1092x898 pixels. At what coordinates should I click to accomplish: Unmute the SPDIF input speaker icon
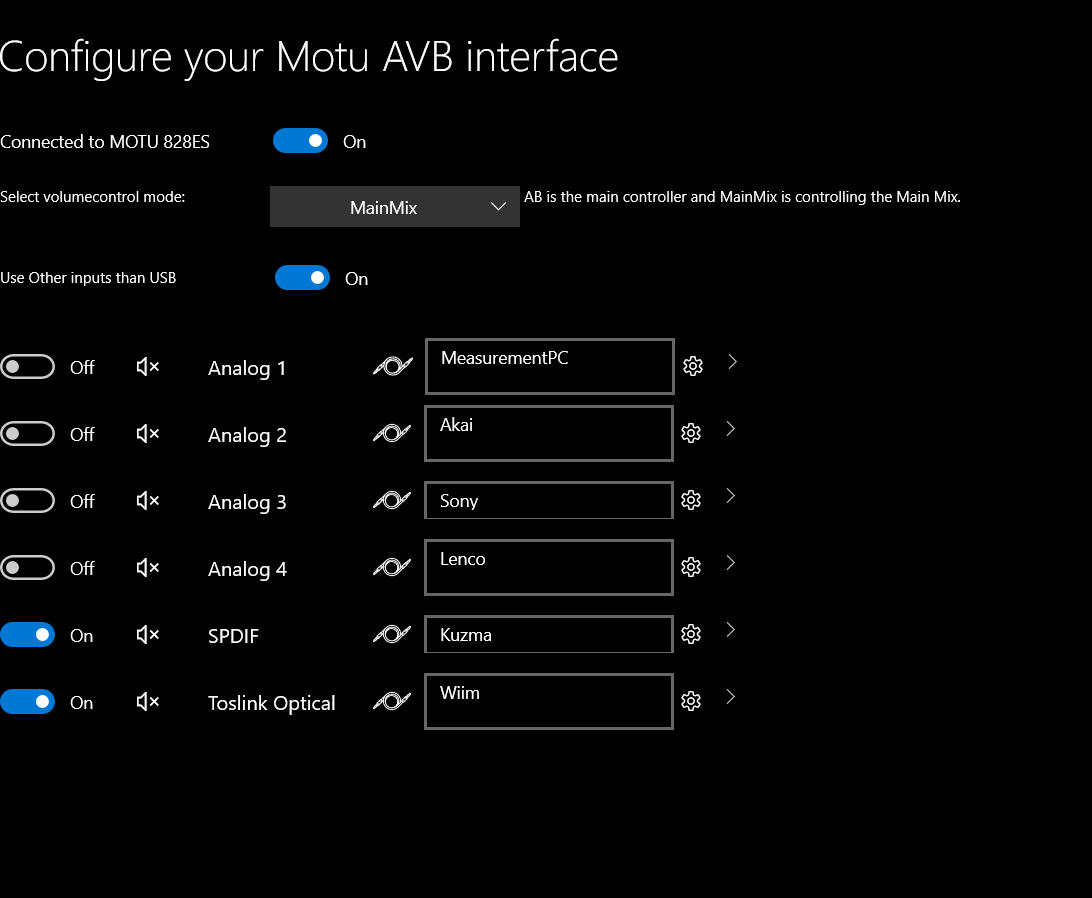click(x=148, y=635)
